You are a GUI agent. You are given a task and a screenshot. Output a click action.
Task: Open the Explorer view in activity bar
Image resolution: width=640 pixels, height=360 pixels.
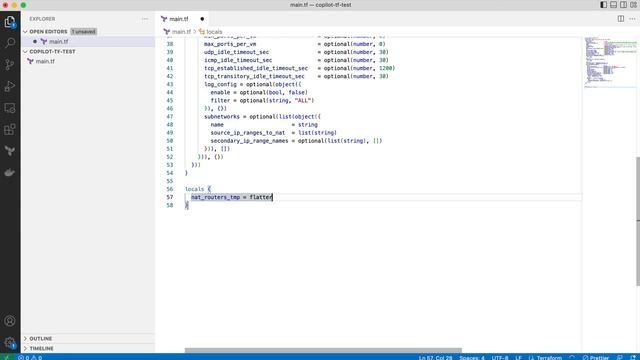pos(10,22)
